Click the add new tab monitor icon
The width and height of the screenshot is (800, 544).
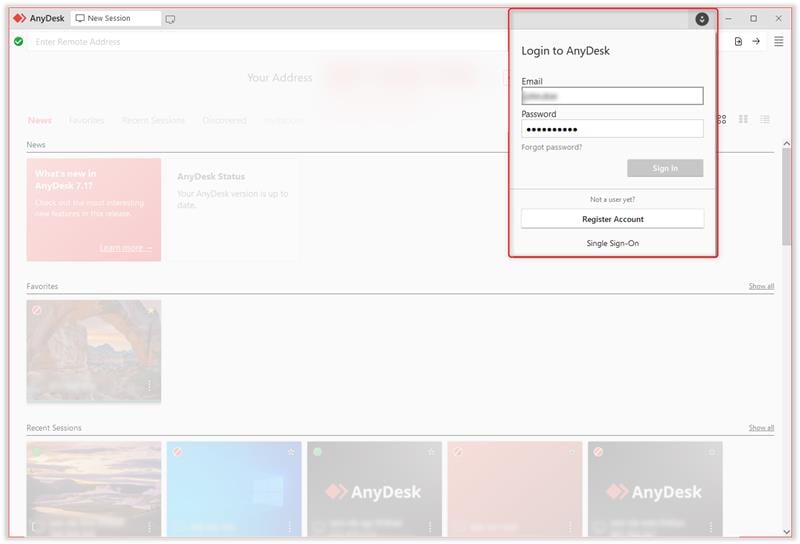click(170, 19)
